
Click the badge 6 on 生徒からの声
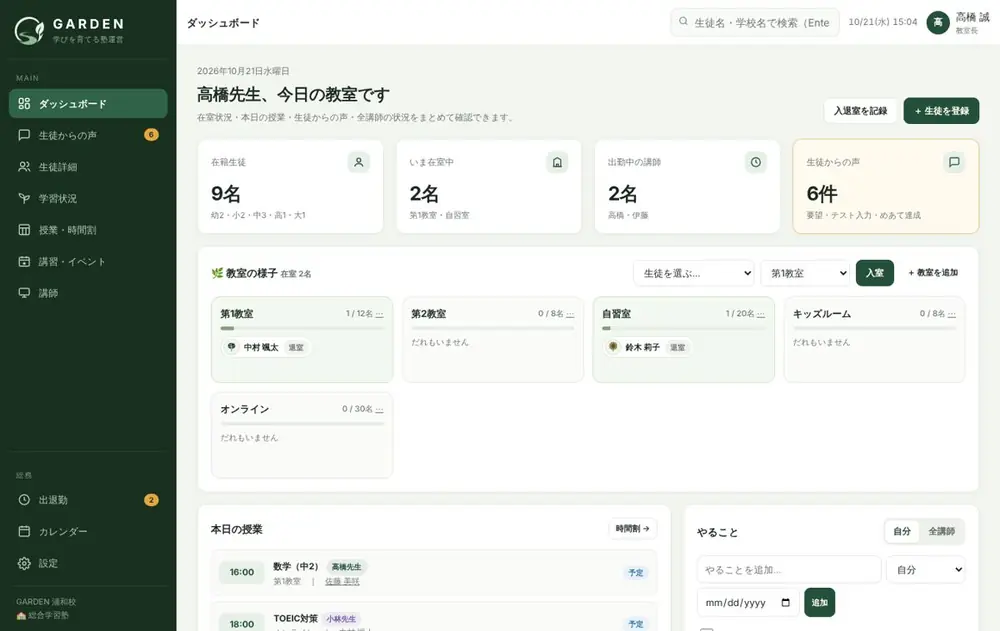(x=151, y=135)
